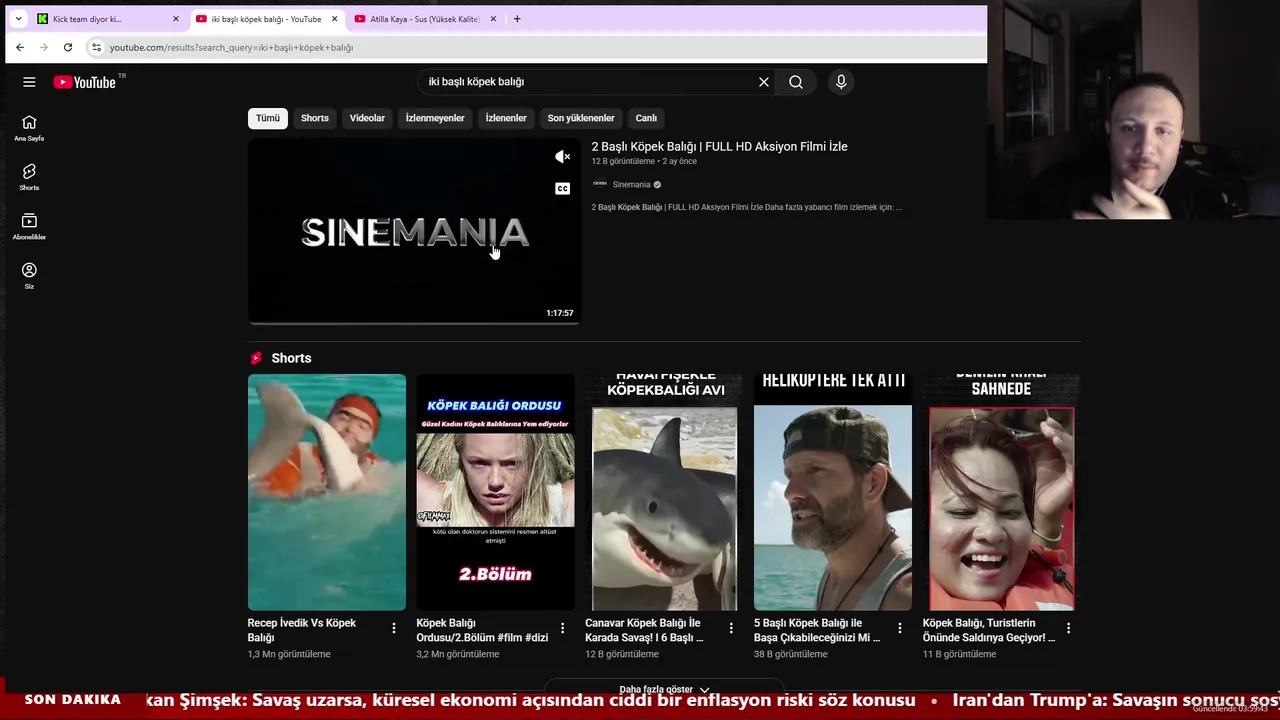Unmute the Sinemania video preview

(x=563, y=157)
